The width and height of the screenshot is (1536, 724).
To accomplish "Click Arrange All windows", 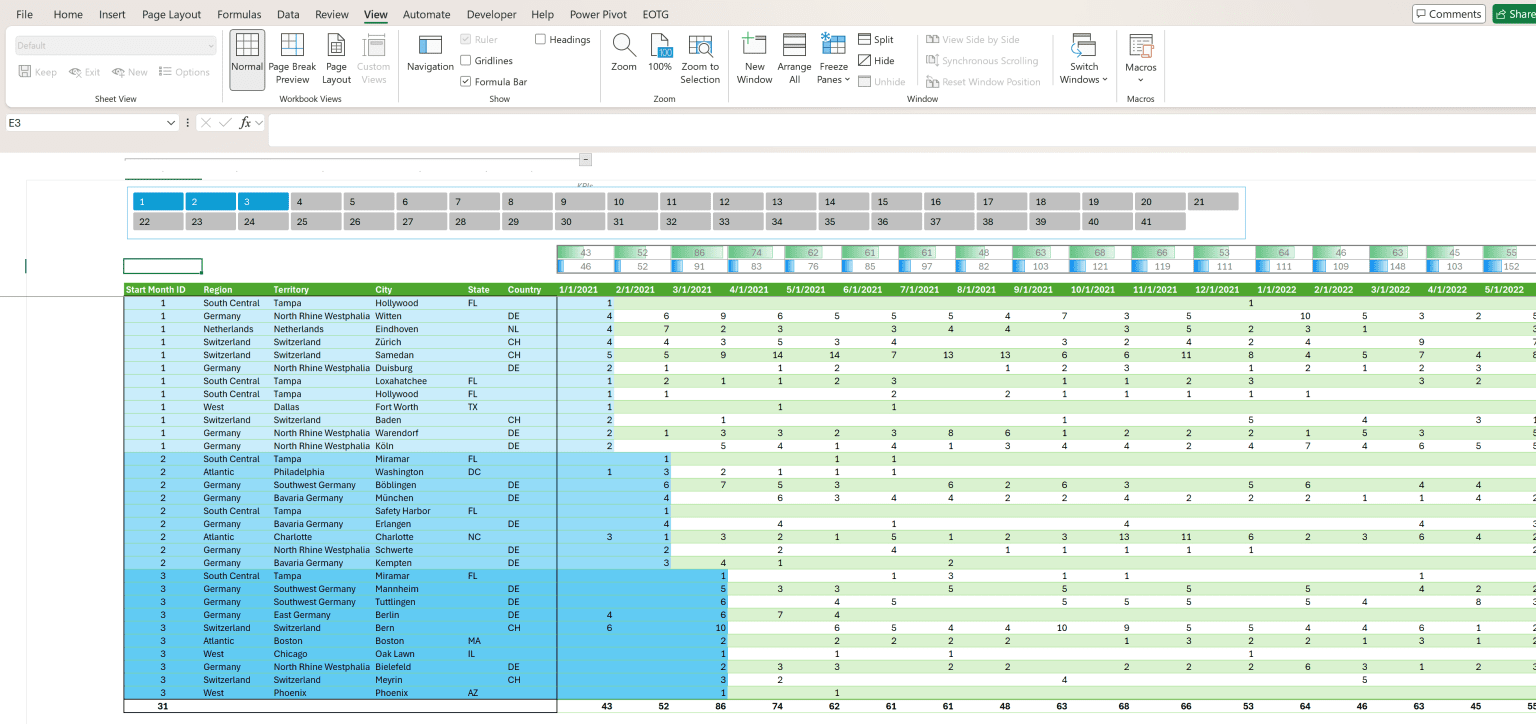I will pyautogui.click(x=794, y=57).
